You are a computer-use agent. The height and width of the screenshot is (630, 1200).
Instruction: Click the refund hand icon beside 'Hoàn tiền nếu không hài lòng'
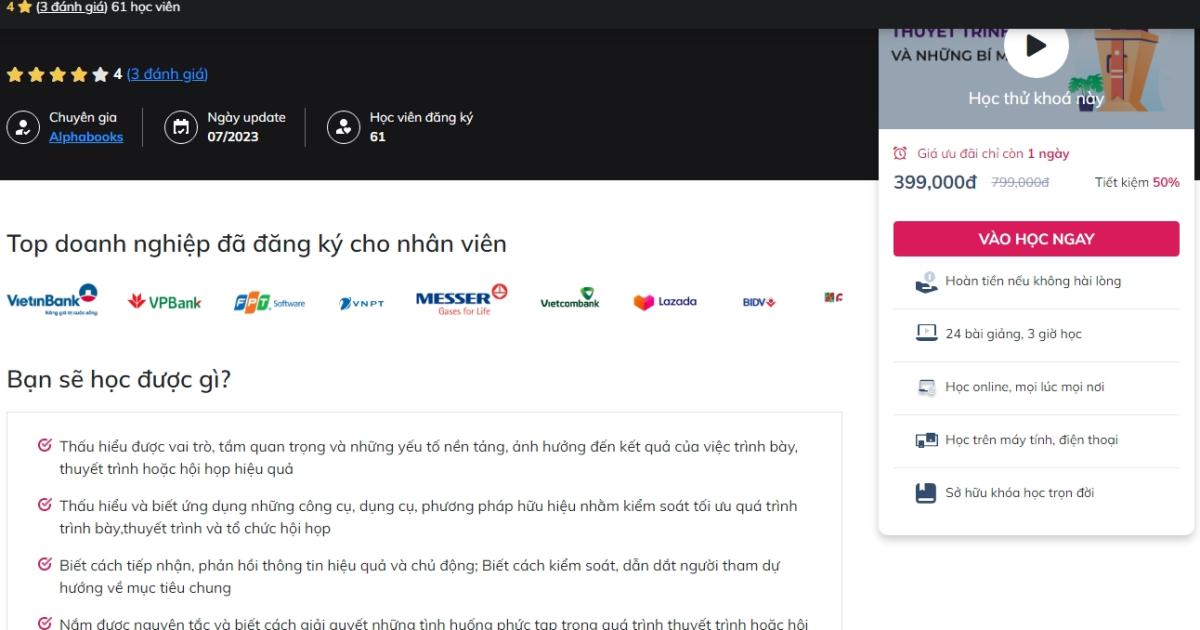tap(924, 281)
